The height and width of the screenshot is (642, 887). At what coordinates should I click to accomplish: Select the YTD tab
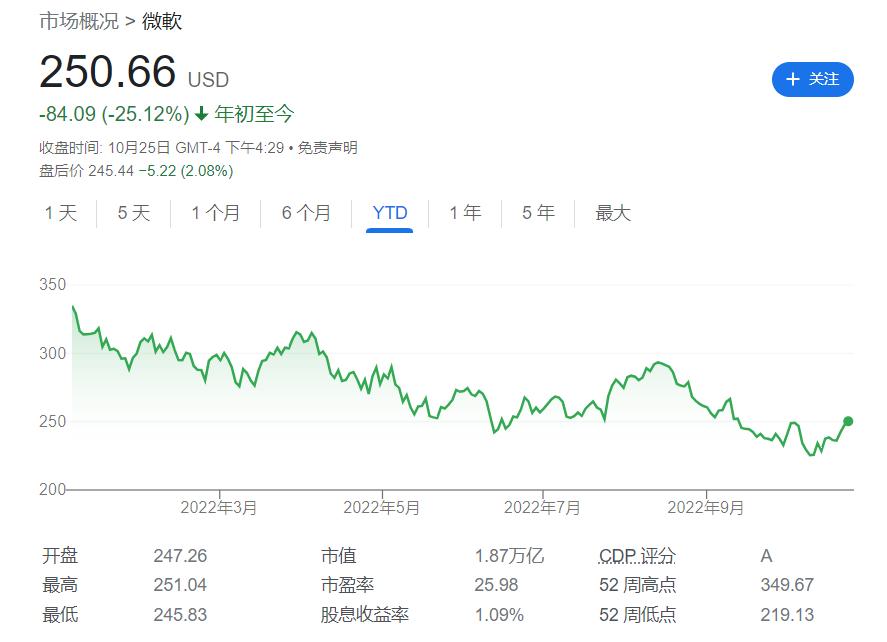pyautogui.click(x=390, y=213)
